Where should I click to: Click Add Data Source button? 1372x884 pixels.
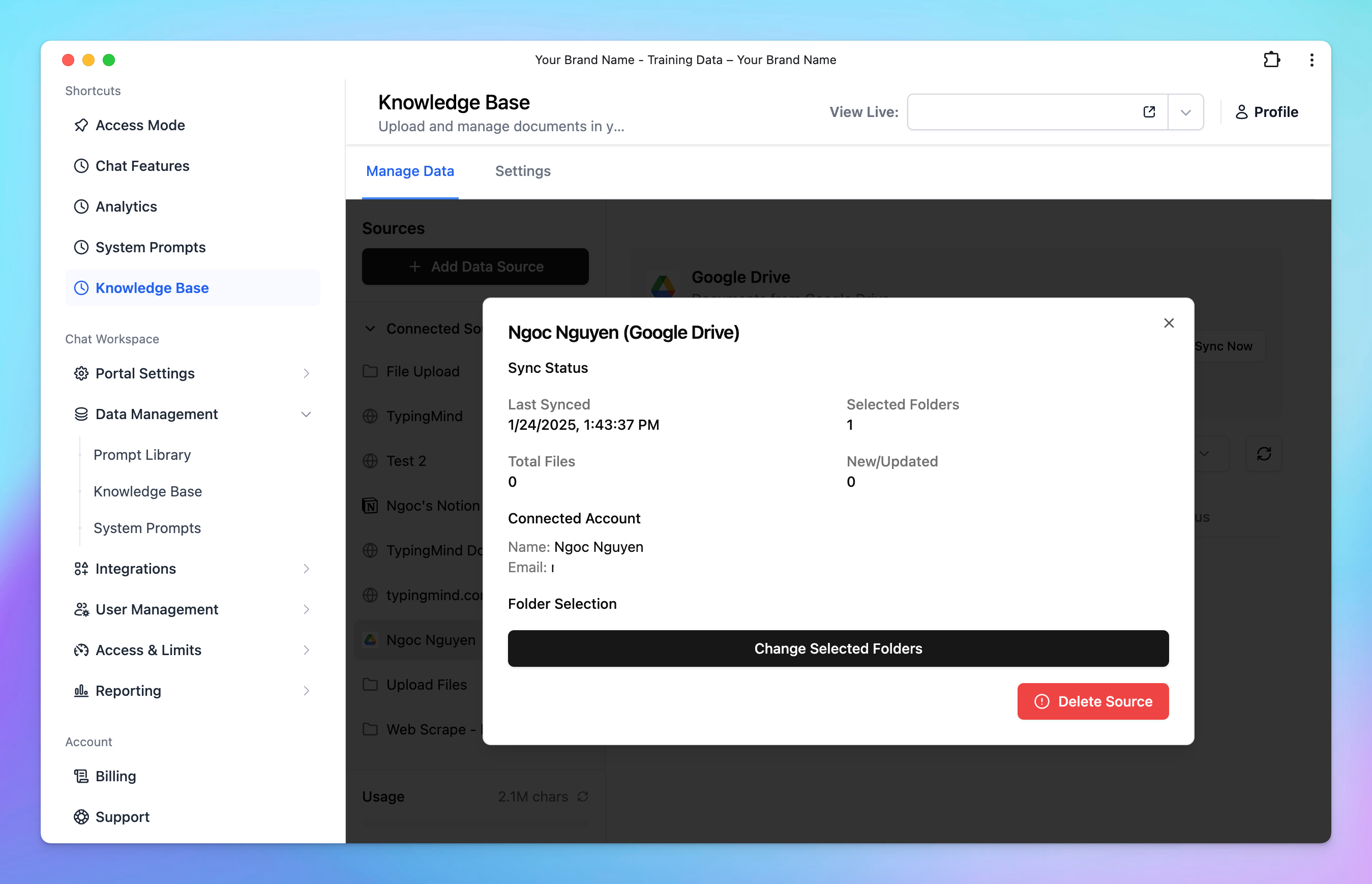tap(475, 267)
